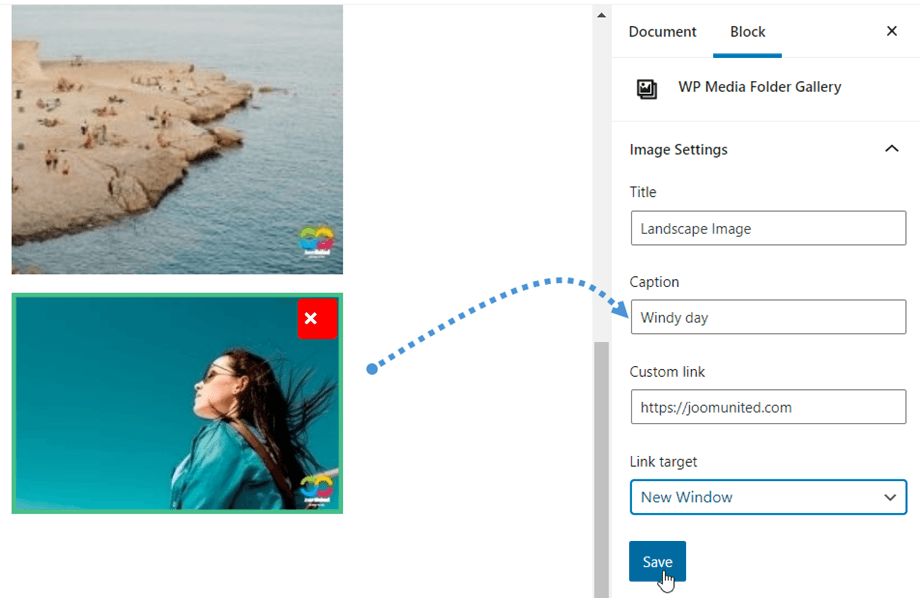Click the Image Settings panel heading
Screen dimensions: 920x598
pyautogui.click(x=679, y=150)
